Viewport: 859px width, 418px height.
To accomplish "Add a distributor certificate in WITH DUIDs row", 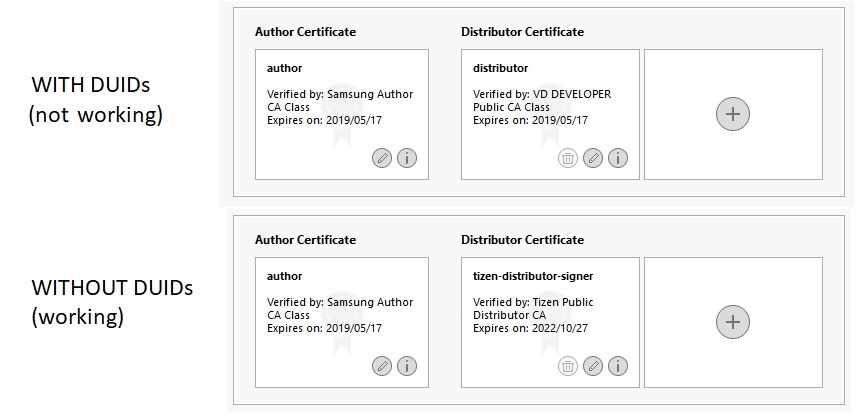I will point(733,114).
